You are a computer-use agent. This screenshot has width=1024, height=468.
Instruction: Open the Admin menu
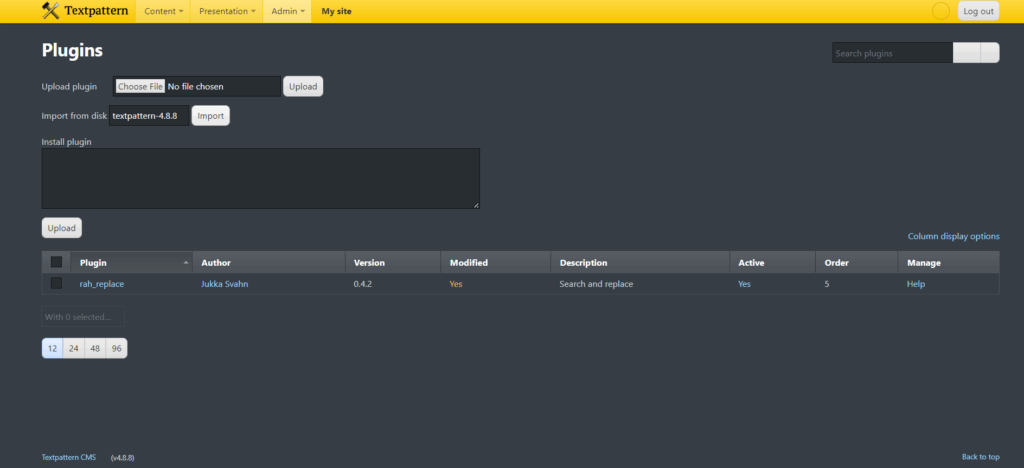pos(287,11)
